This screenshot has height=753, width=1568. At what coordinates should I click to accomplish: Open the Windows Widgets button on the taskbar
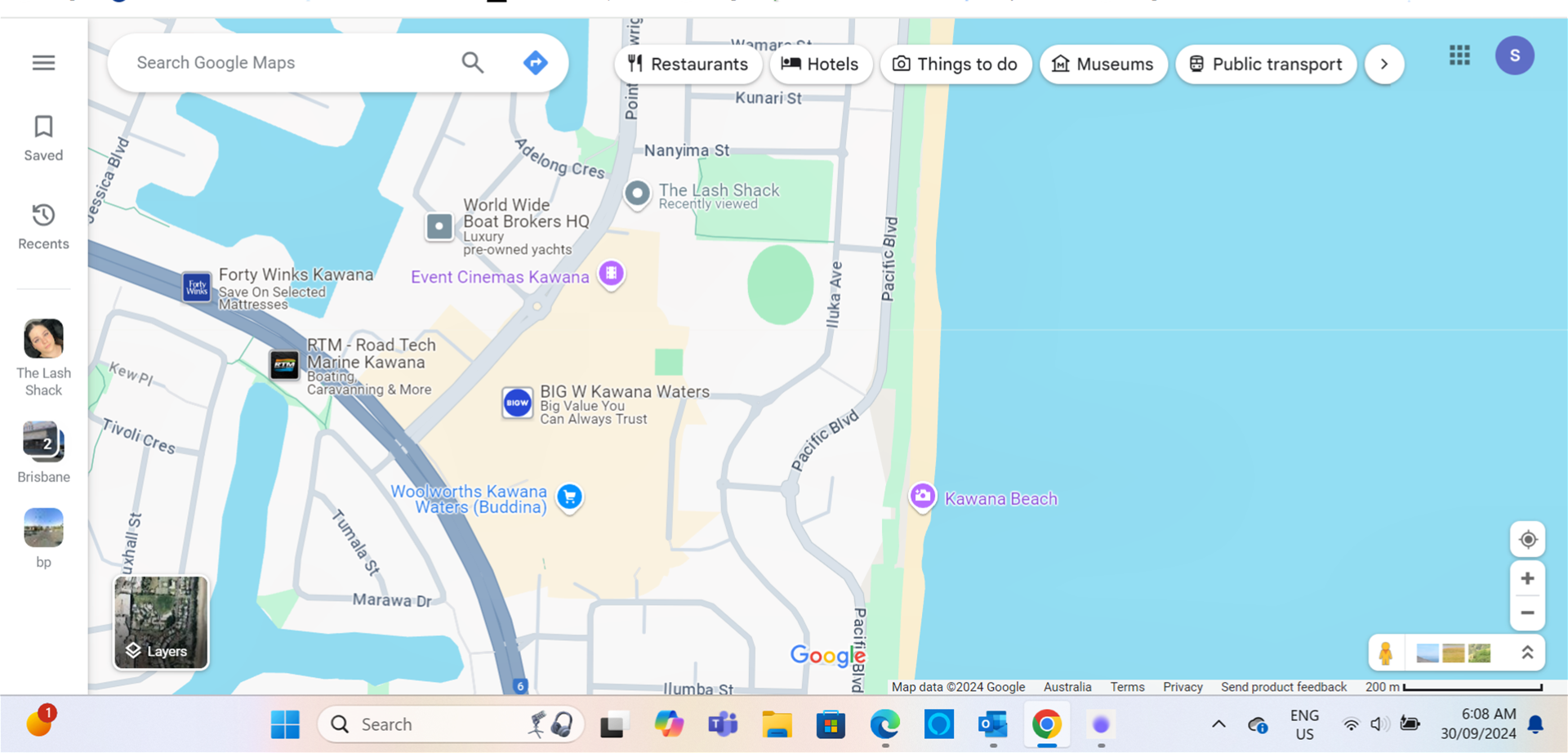pos(39,721)
